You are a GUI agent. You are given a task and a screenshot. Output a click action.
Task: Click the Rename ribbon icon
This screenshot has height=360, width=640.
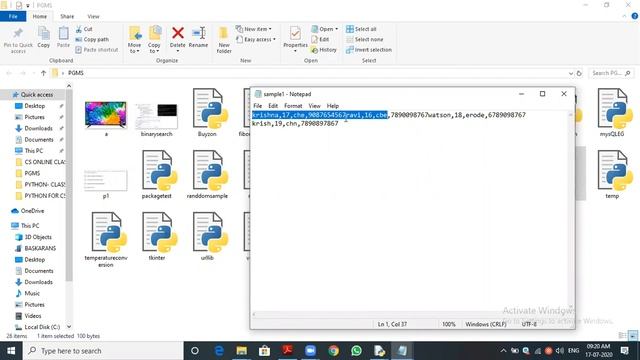(x=198, y=33)
